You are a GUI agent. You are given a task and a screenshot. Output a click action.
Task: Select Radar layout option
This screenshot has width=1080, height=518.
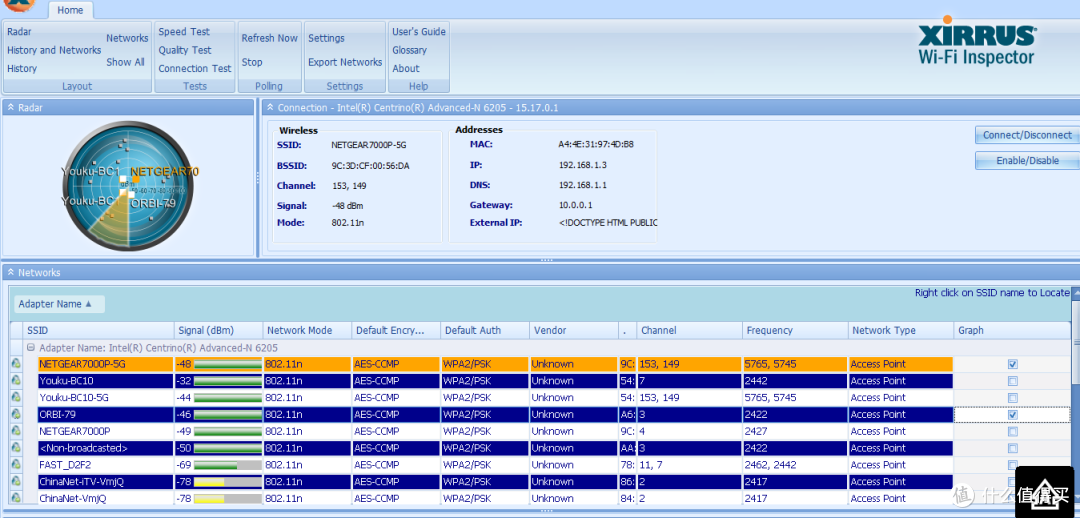pyautogui.click(x=19, y=32)
